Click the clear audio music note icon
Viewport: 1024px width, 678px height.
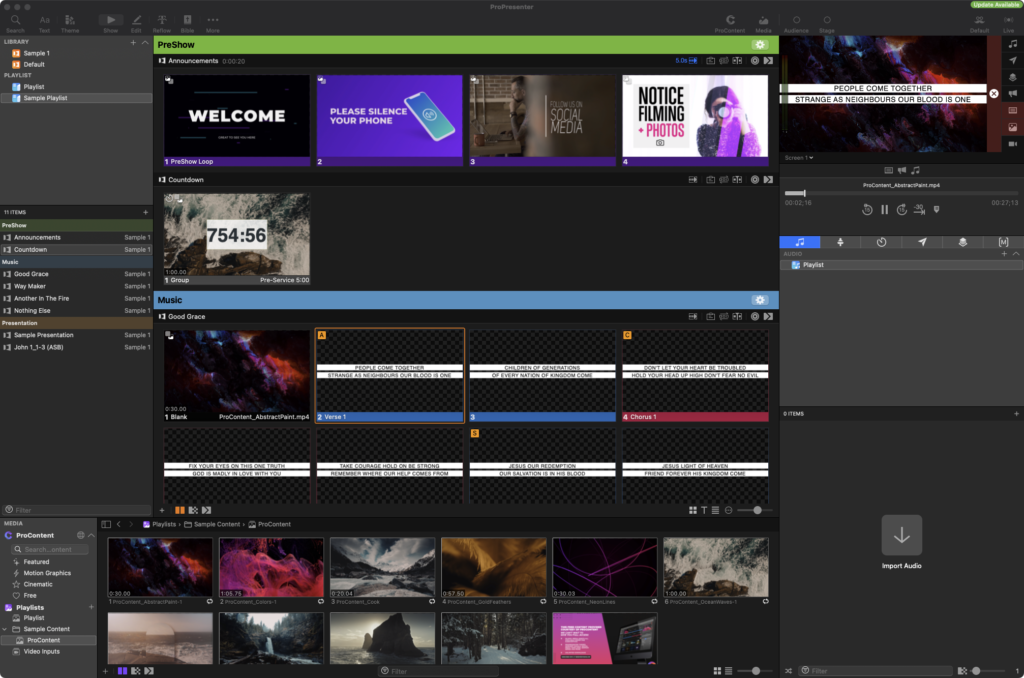tap(1013, 44)
